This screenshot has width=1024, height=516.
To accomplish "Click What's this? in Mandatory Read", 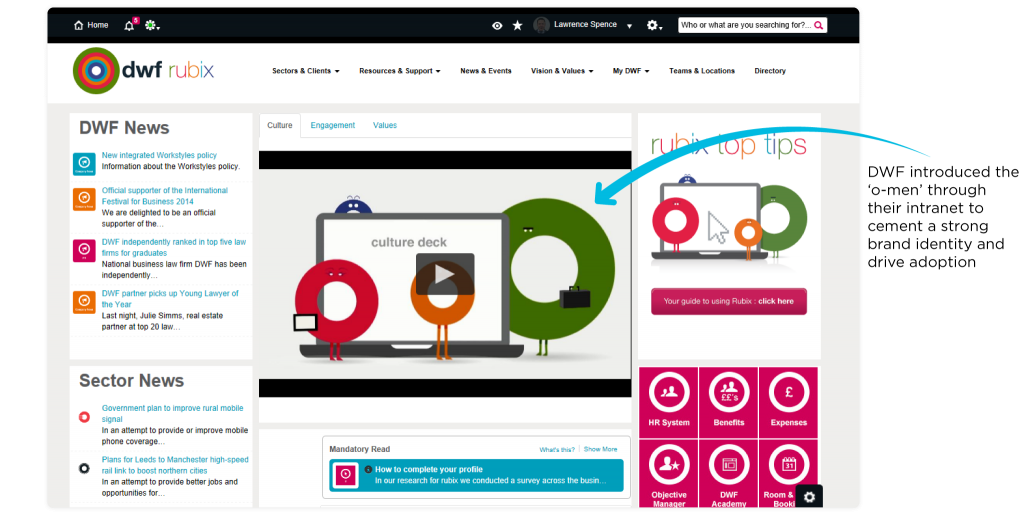I will tap(557, 449).
